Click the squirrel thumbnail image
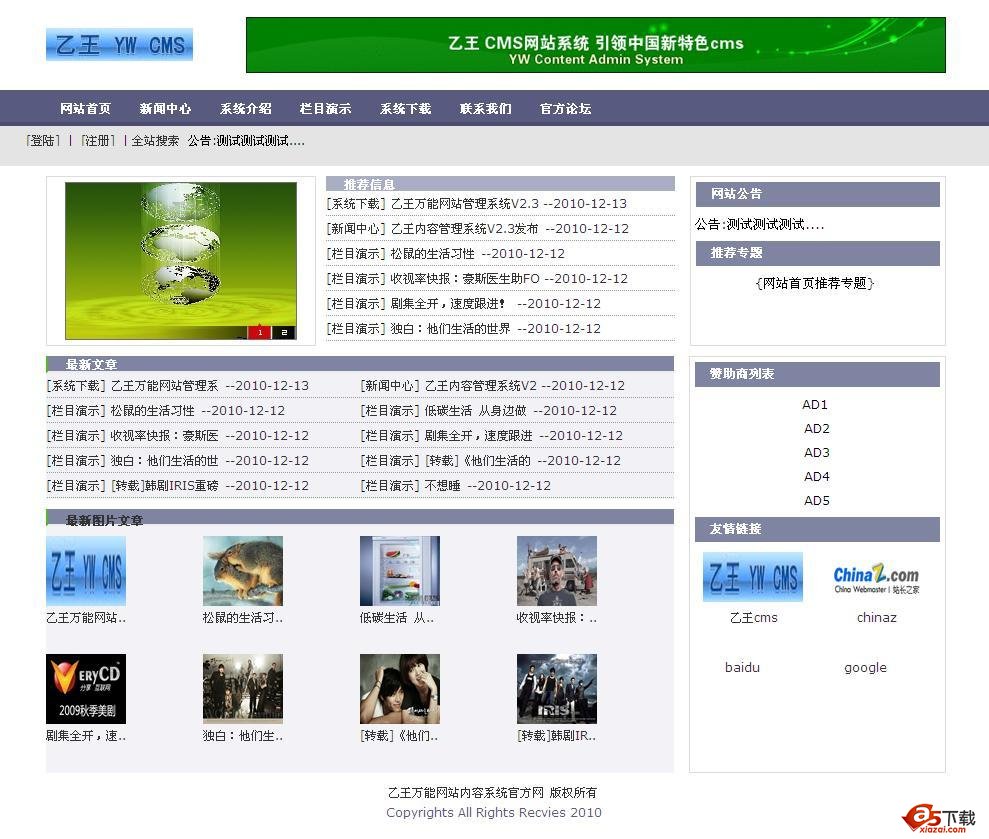The width and height of the screenshot is (989, 839). click(x=243, y=571)
